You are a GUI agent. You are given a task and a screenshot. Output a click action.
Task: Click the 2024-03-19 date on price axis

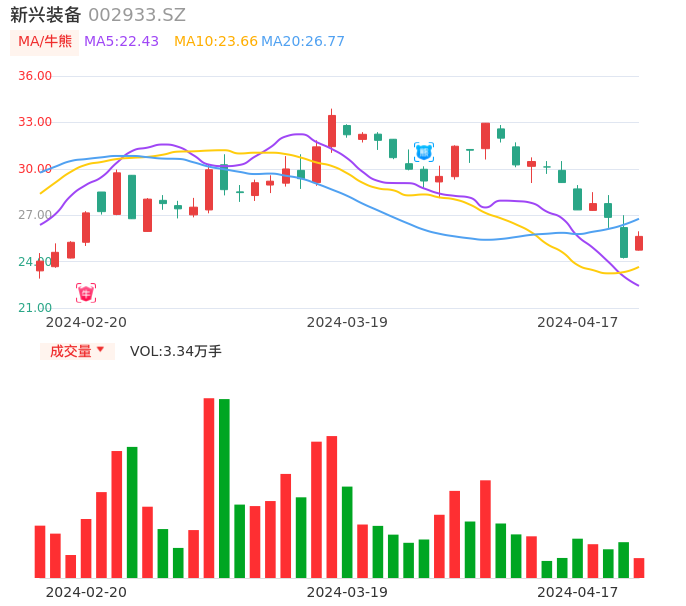347,322
